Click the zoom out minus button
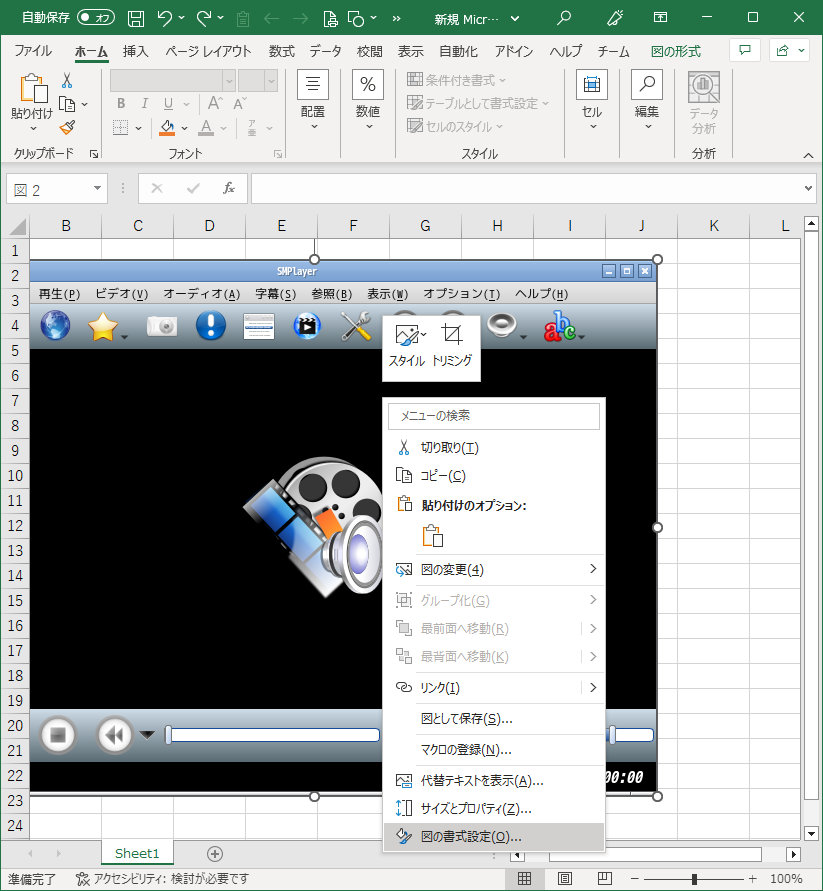The image size is (823, 891). [635, 878]
